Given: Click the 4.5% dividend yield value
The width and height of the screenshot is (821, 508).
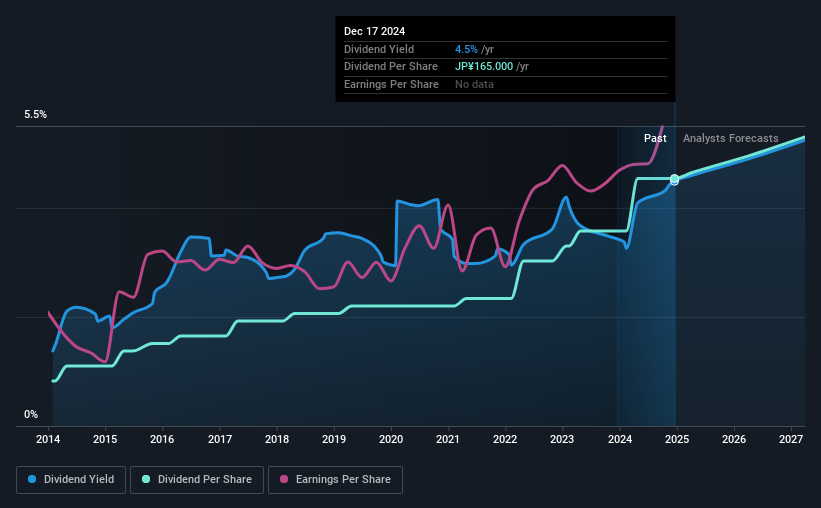Looking at the screenshot, I should pyautogui.click(x=466, y=49).
